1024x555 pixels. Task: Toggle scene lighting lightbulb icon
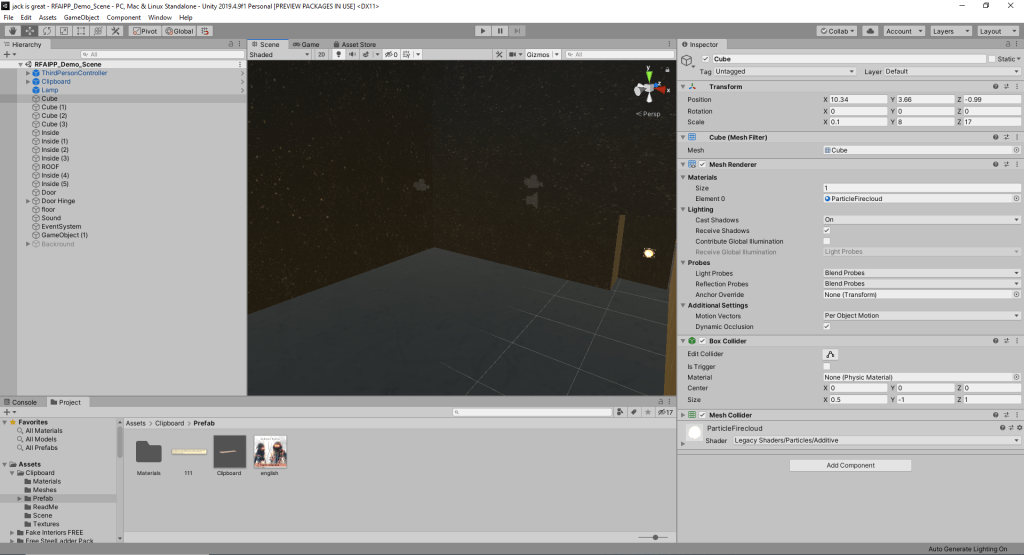click(x=337, y=54)
